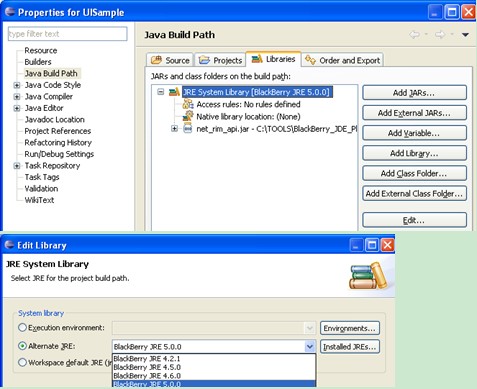
Task: Switch to the Projects tab
Action: pyautogui.click(x=220, y=60)
